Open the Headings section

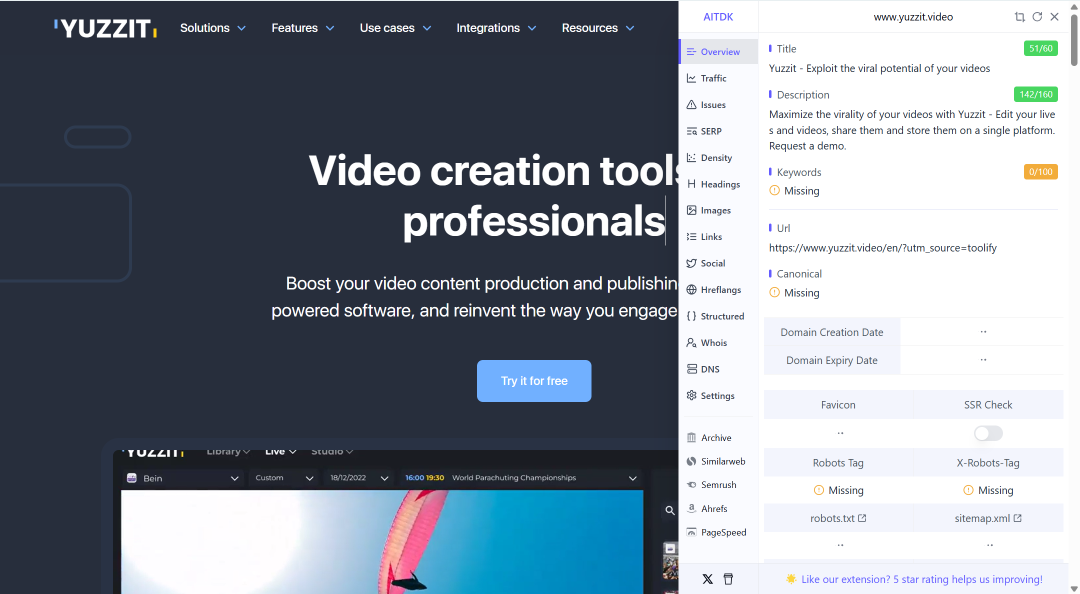click(718, 184)
